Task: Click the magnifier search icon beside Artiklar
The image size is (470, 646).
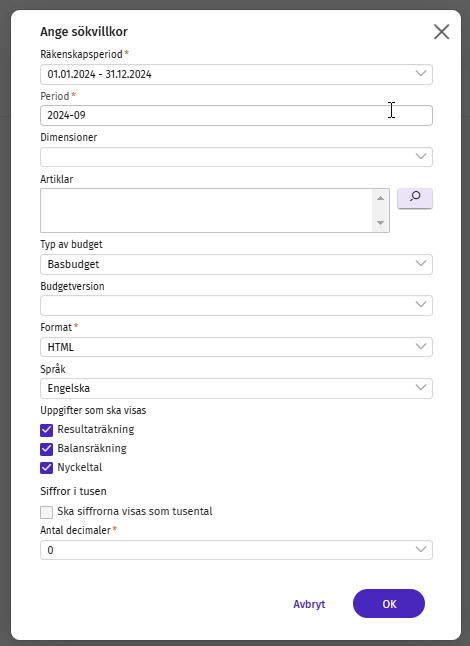Action: [415, 198]
